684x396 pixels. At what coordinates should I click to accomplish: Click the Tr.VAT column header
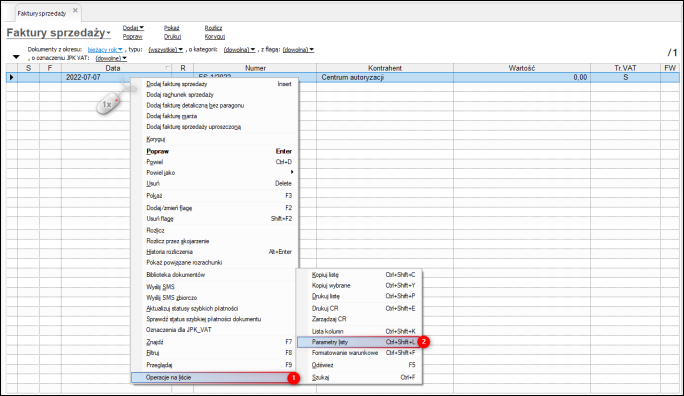625,68
